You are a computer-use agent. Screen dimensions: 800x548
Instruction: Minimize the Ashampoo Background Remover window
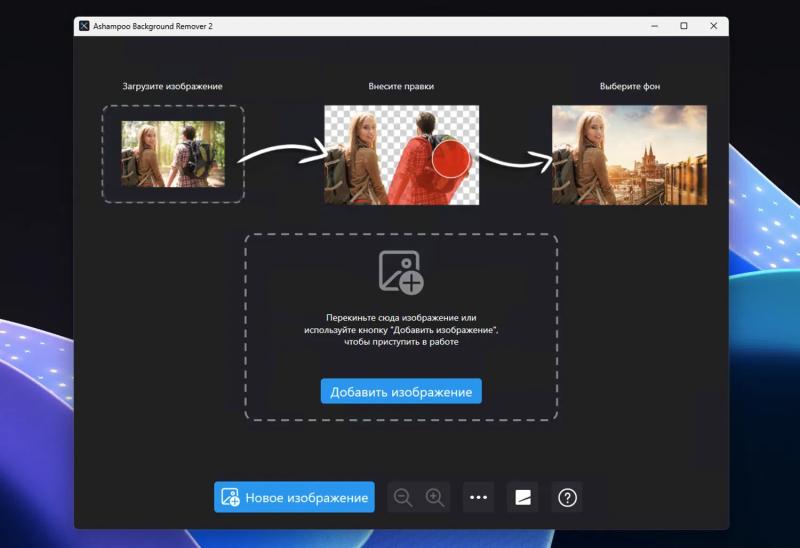coord(655,26)
